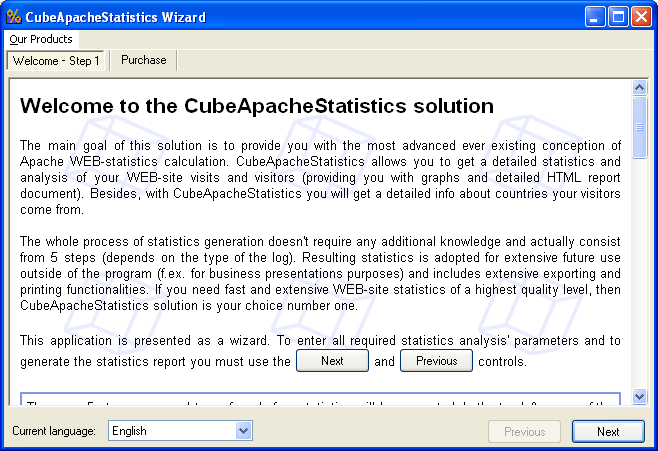658x451 pixels.
Task: Click the English language combo box field
Action: (180, 431)
